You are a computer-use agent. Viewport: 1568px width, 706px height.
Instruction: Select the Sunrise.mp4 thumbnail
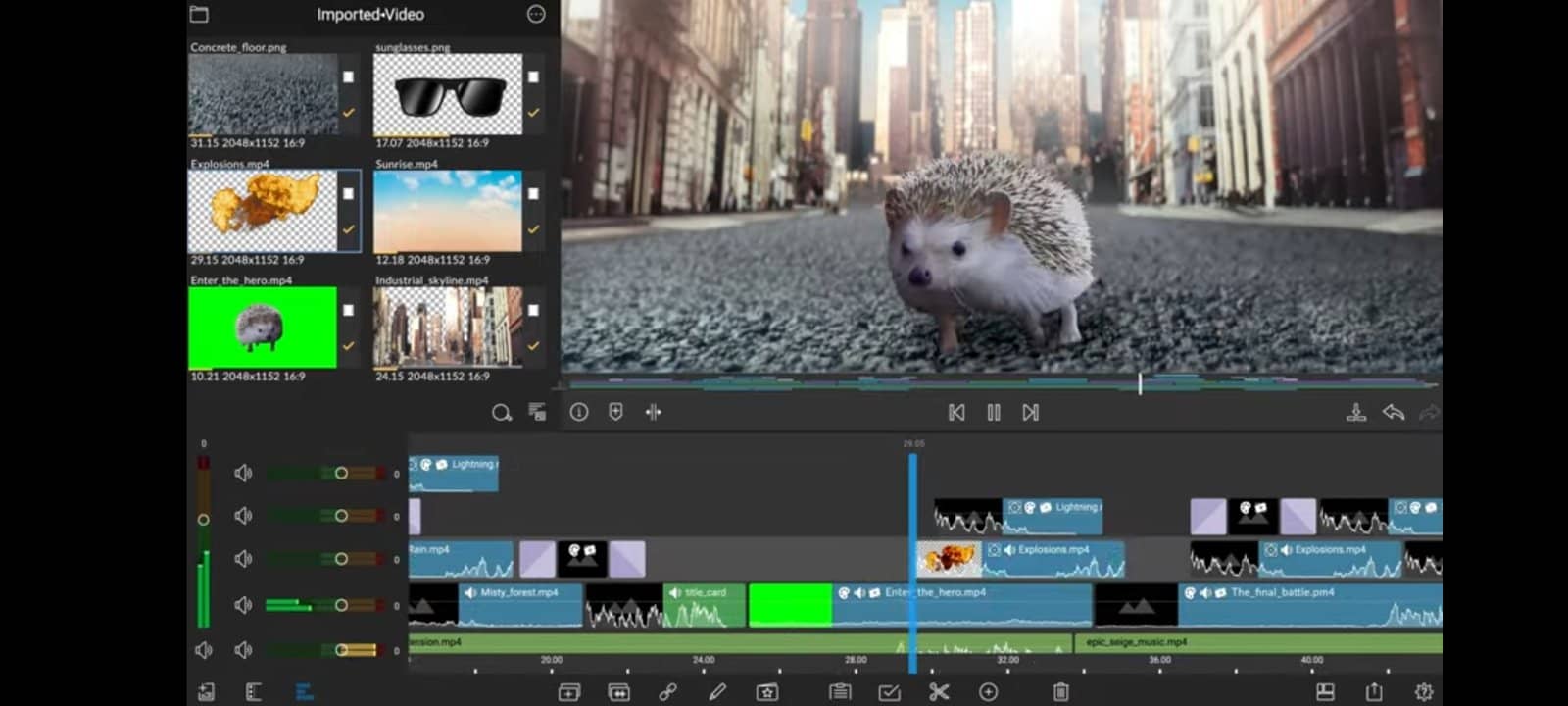[448, 211]
